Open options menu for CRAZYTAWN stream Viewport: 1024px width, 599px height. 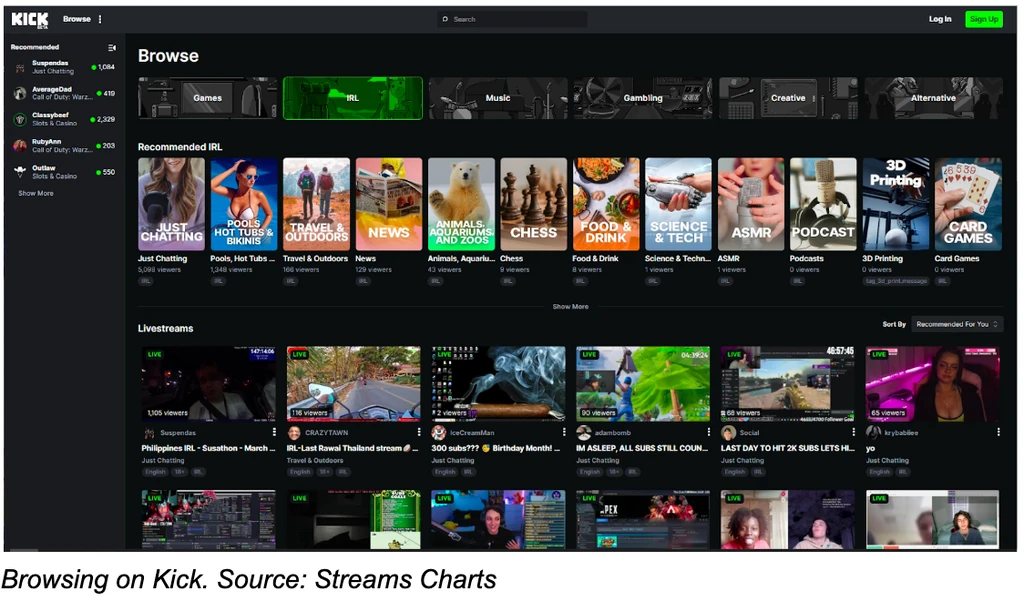coord(418,433)
